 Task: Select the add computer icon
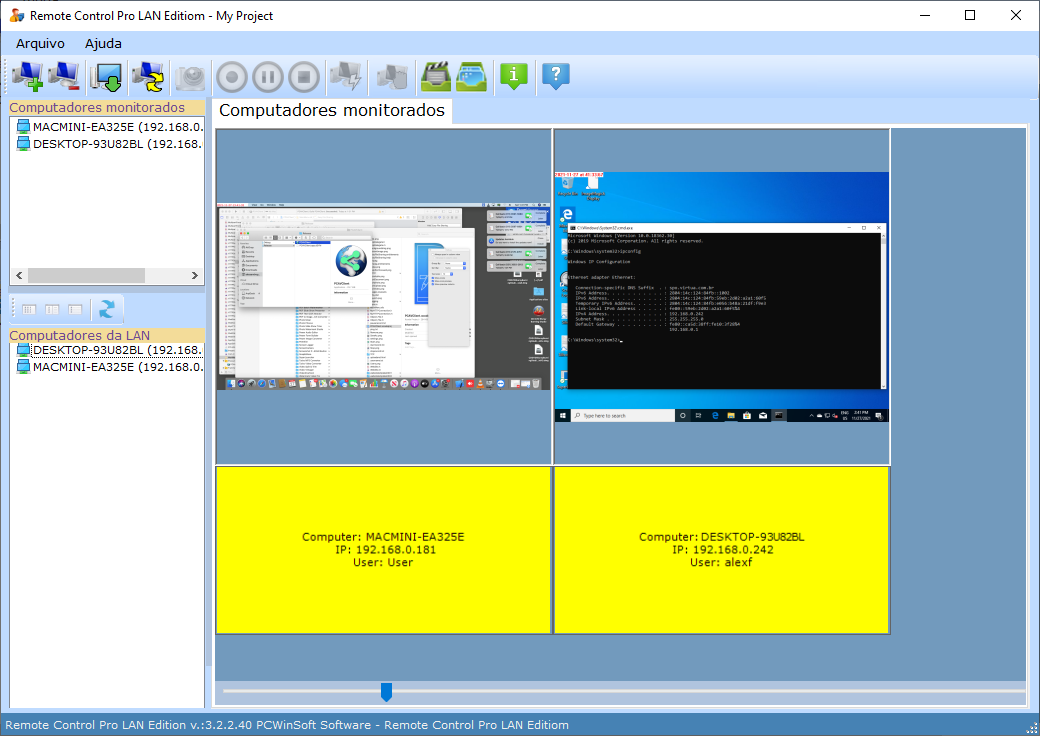28,77
